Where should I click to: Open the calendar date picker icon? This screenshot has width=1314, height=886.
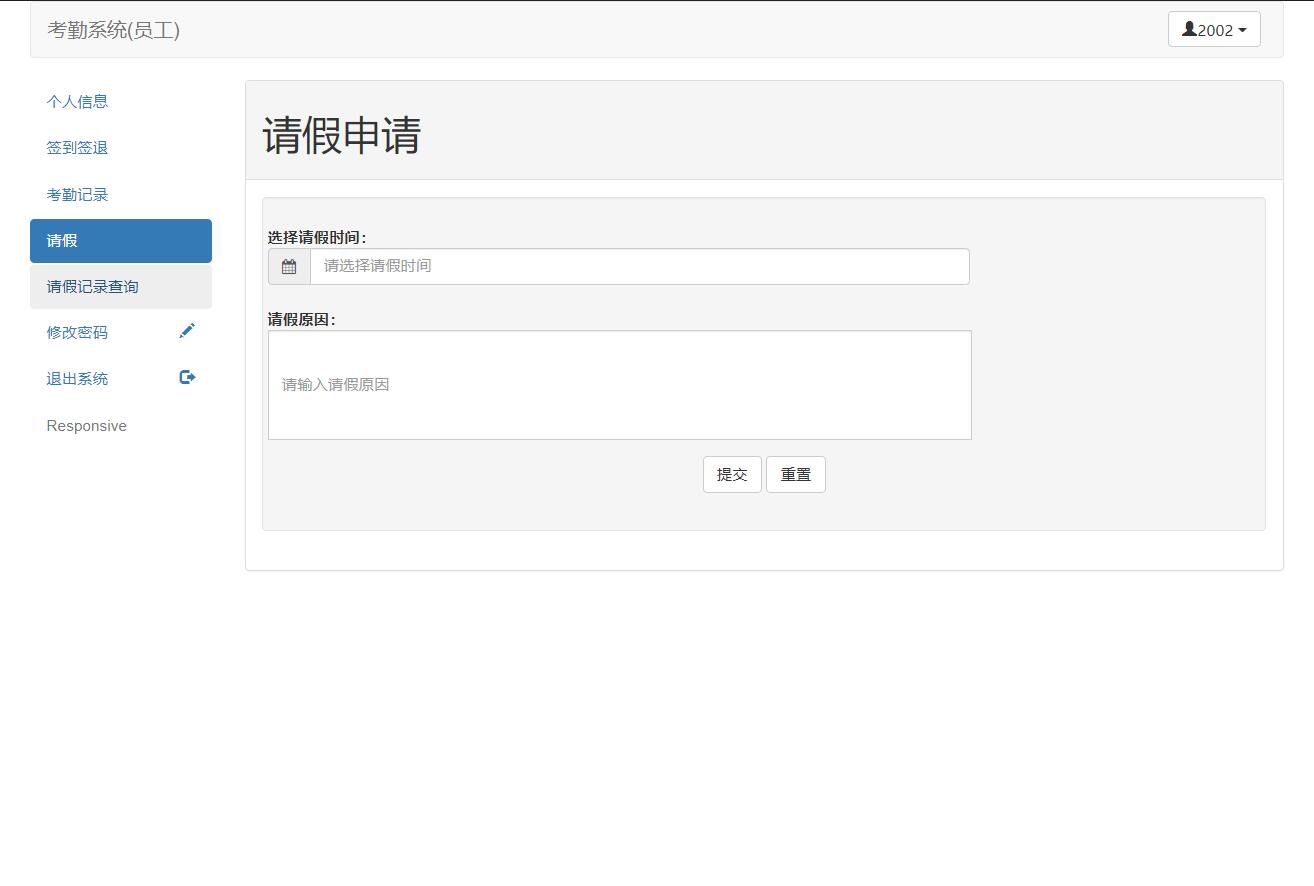(x=288, y=266)
